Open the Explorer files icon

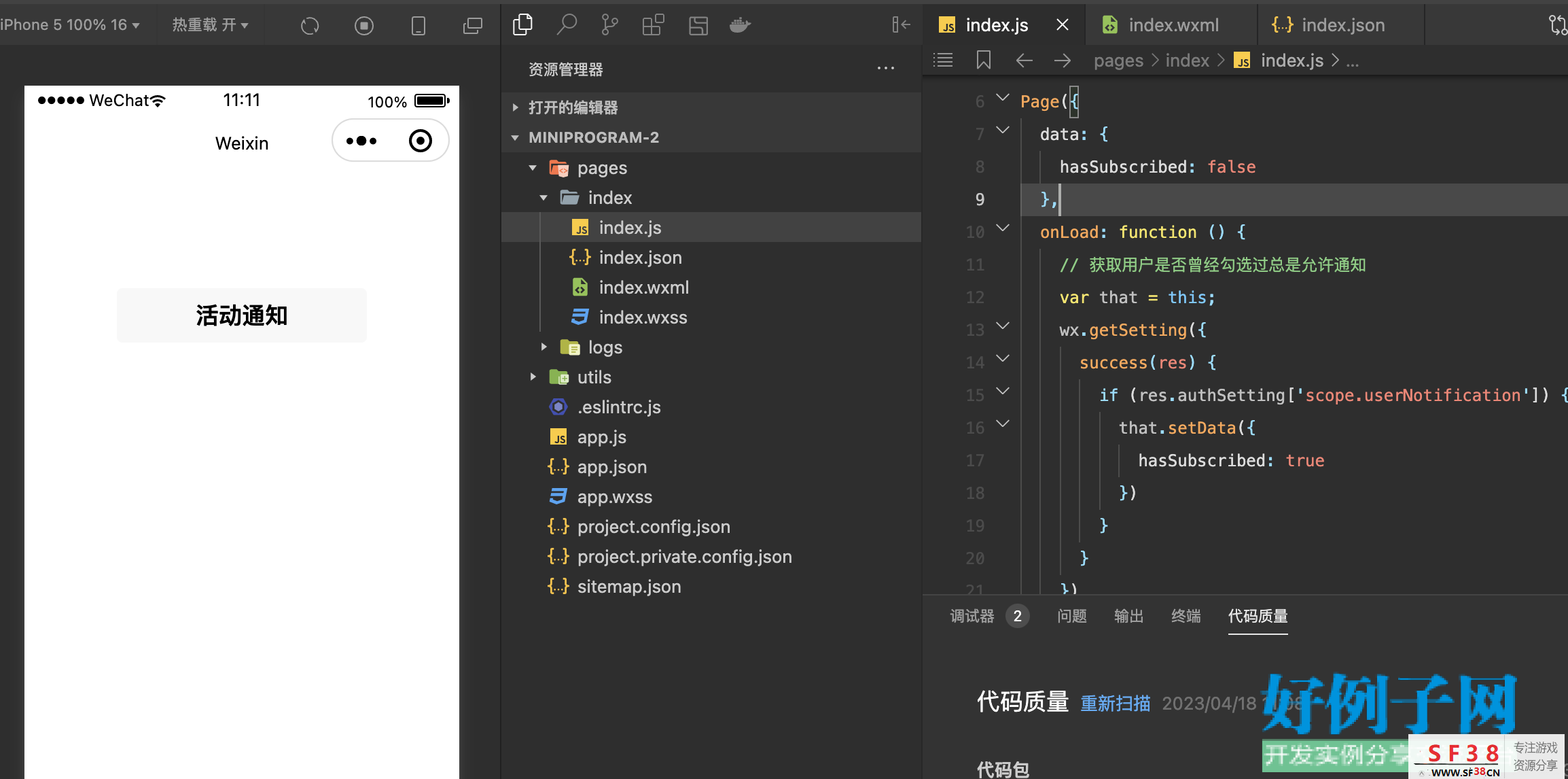[522, 25]
